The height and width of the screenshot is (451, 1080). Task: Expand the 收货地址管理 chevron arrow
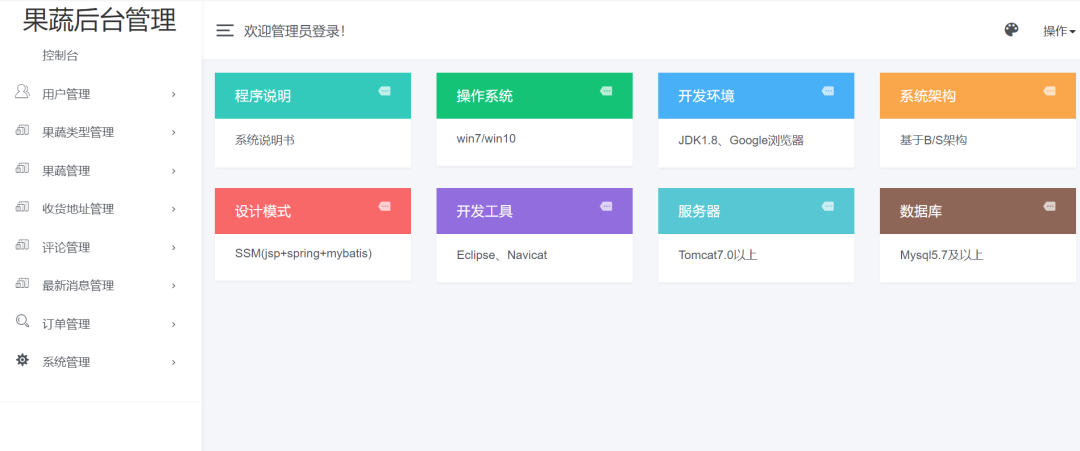click(174, 209)
